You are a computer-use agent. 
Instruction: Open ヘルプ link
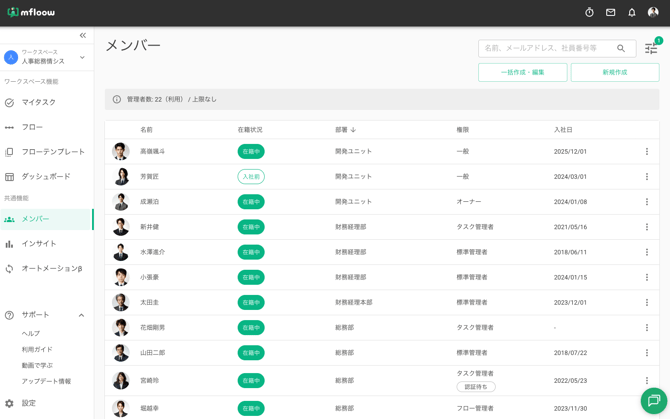click(31, 333)
